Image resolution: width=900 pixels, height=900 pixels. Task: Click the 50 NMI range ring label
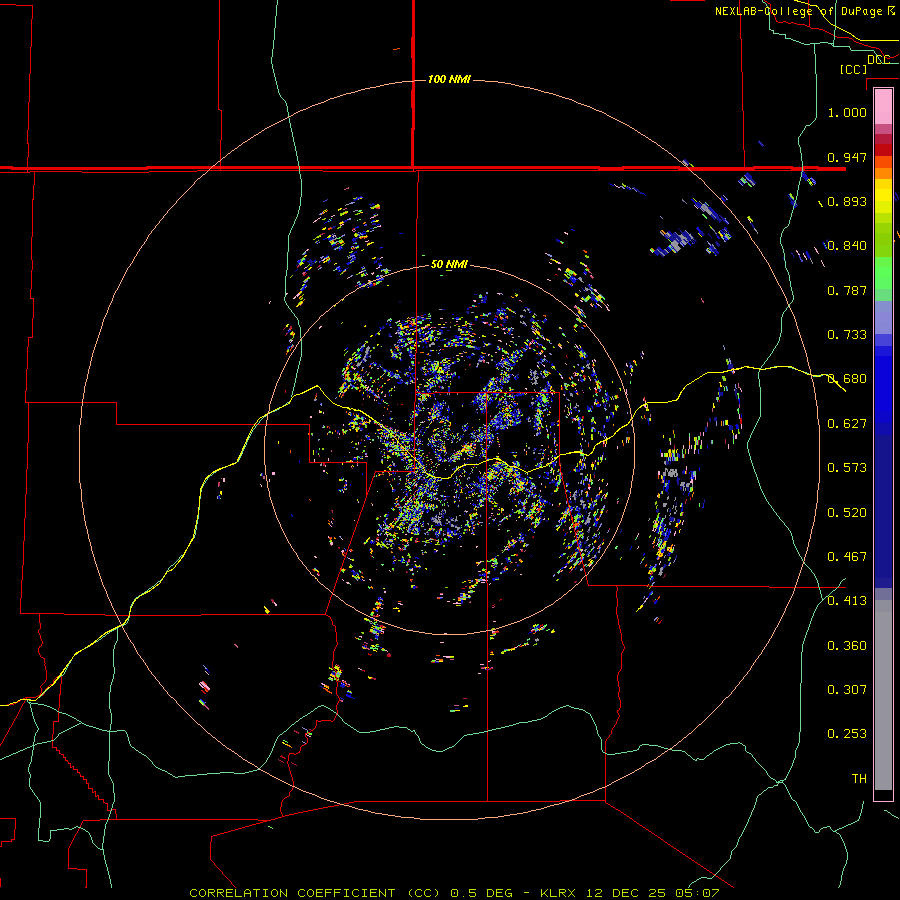449,264
